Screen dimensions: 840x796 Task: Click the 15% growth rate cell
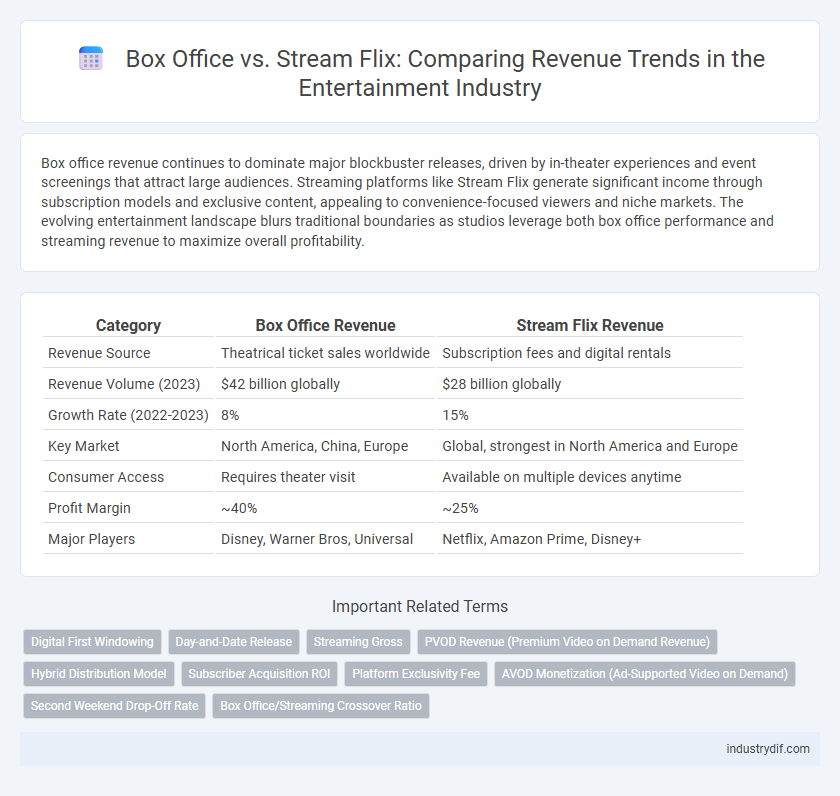pyautogui.click(x=590, y=415)
